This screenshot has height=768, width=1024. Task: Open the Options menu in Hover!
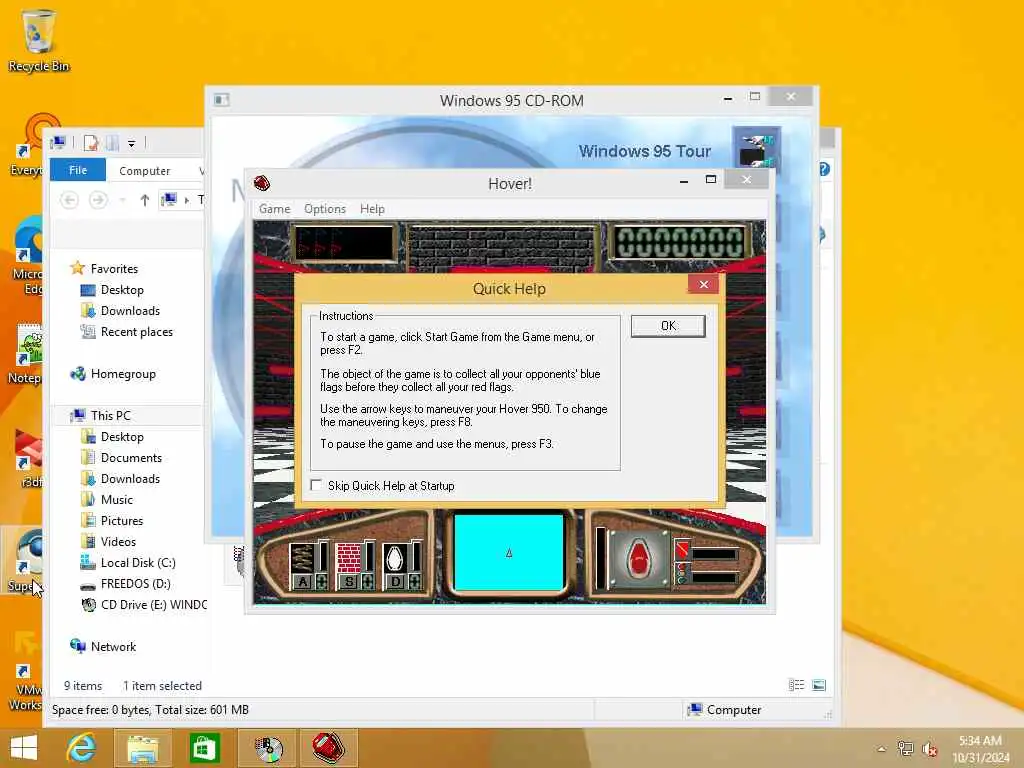click(x=325, y=209)
